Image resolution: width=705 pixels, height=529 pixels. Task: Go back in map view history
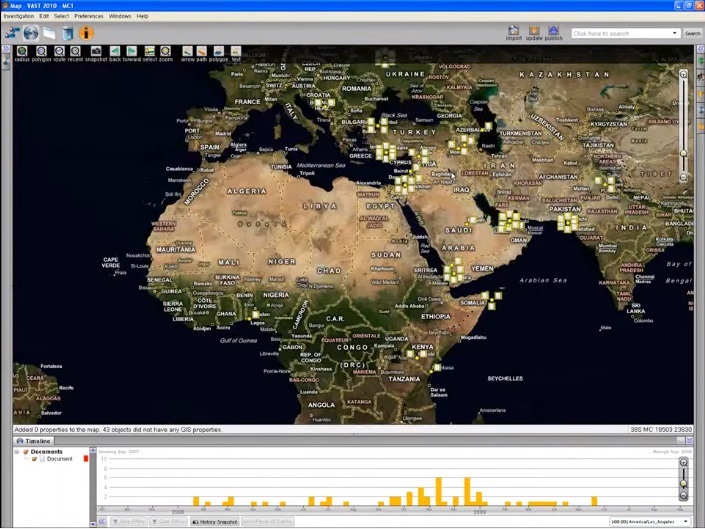coord(115,51)
